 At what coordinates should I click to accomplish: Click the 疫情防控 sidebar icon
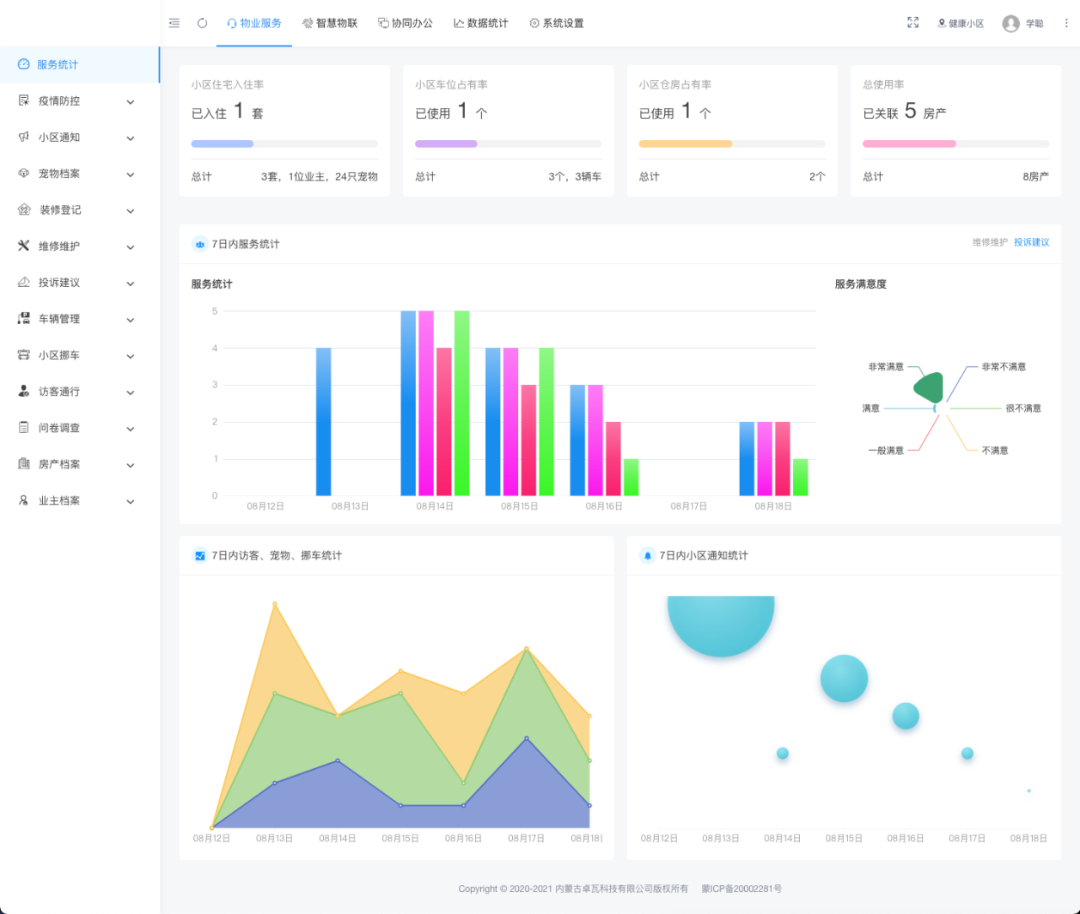pyautogui.click(x=23, y=101)
